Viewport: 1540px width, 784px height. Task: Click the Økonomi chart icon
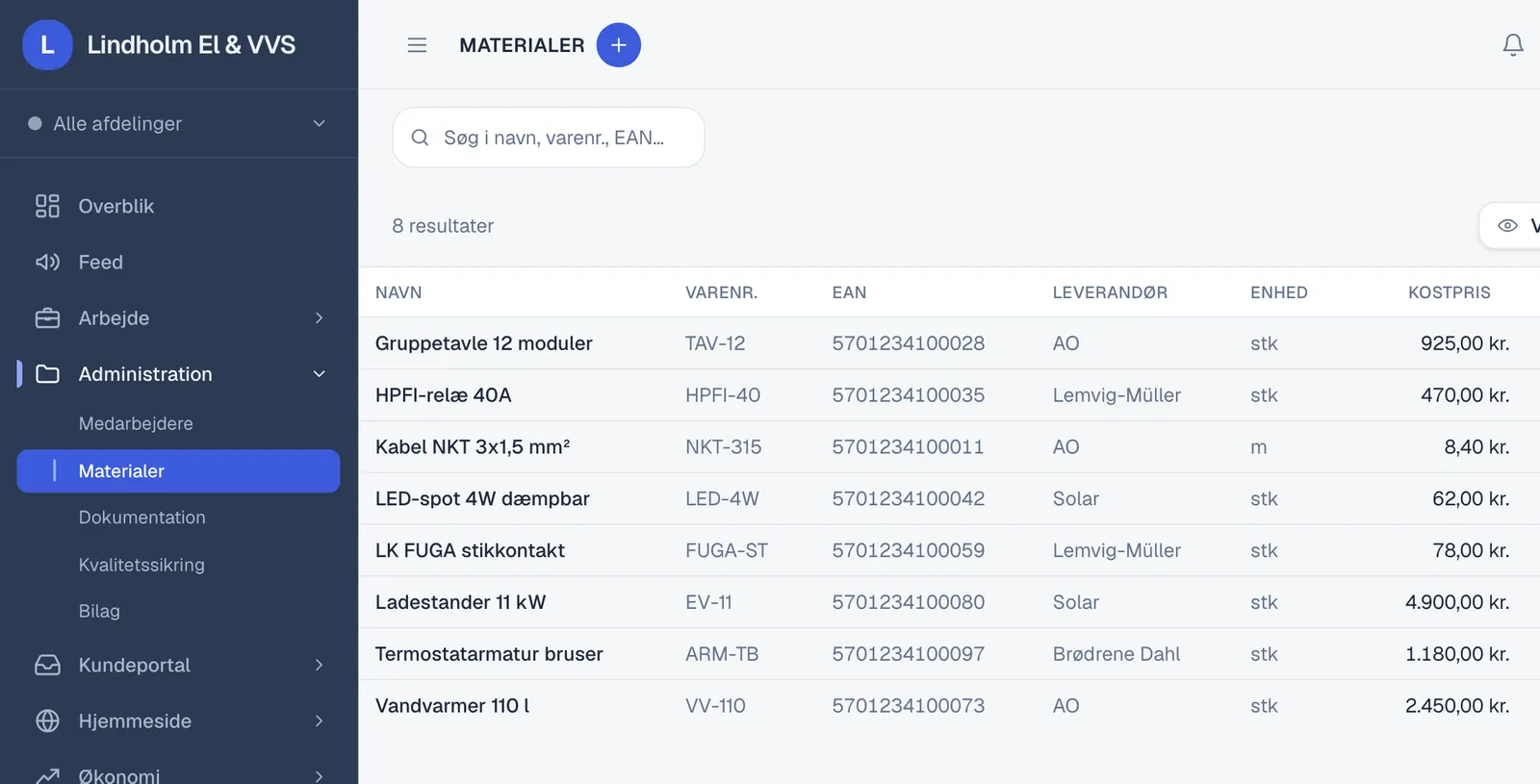pyautogui.click(x=47, y=775)
